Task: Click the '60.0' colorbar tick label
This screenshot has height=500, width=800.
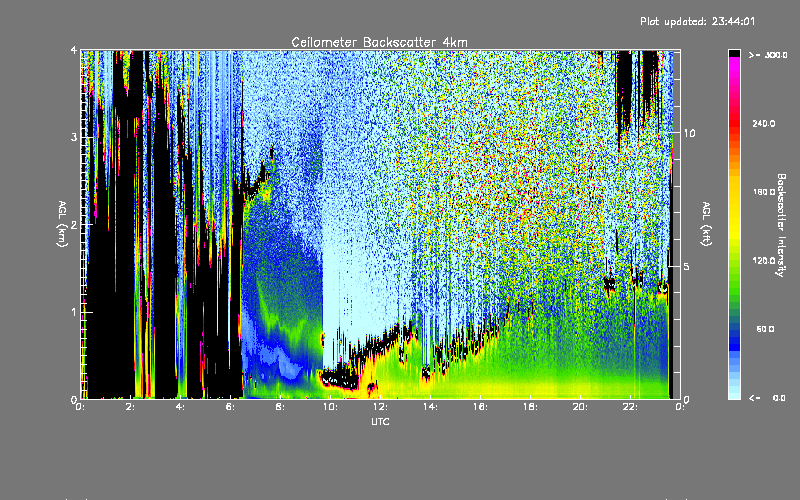Action: click(x=765, y=330)
